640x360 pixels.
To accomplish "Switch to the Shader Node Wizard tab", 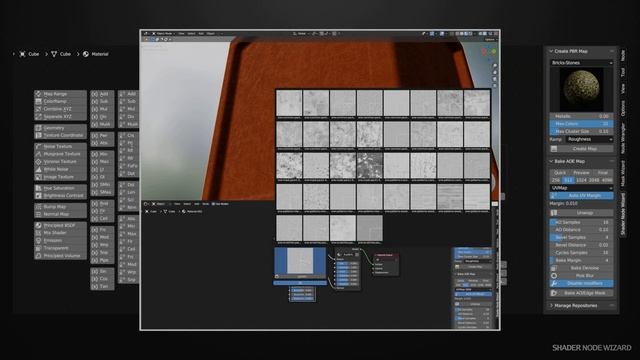I will coord(623,214).
